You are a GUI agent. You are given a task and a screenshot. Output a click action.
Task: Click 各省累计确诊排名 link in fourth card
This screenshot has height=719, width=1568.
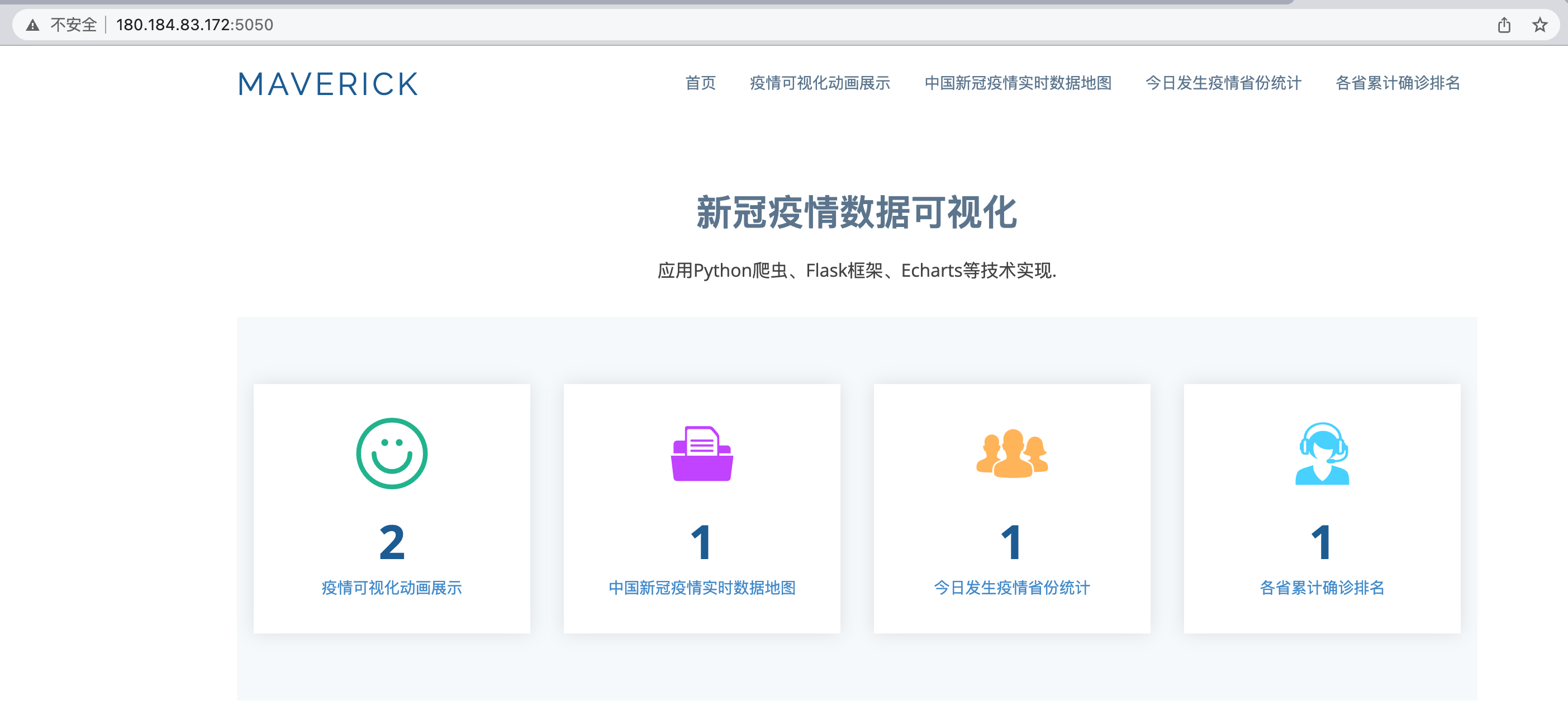coord(1322,588)
